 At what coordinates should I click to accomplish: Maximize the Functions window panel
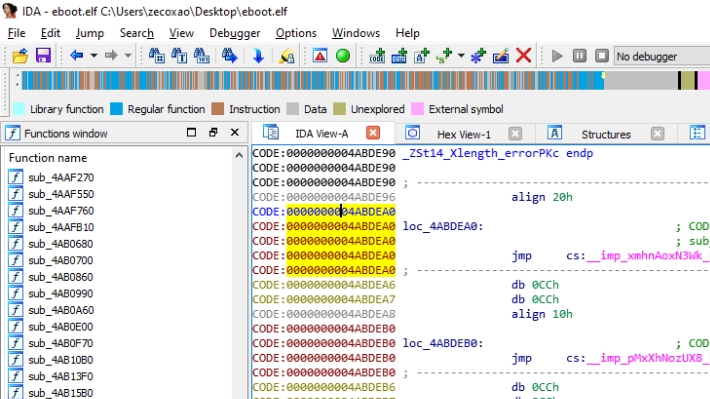[x=191, y=132]
